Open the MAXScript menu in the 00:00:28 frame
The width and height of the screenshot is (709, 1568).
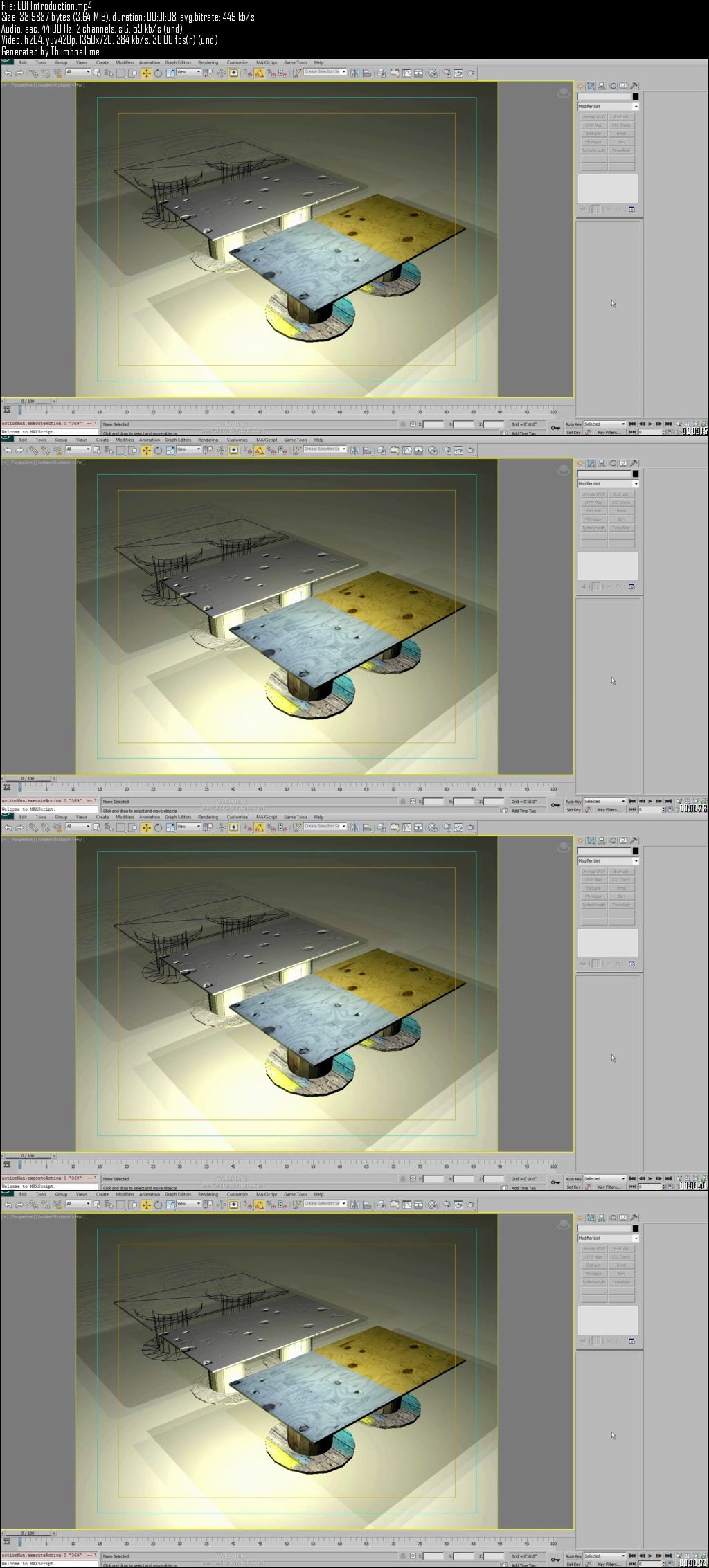pos(267,440)
